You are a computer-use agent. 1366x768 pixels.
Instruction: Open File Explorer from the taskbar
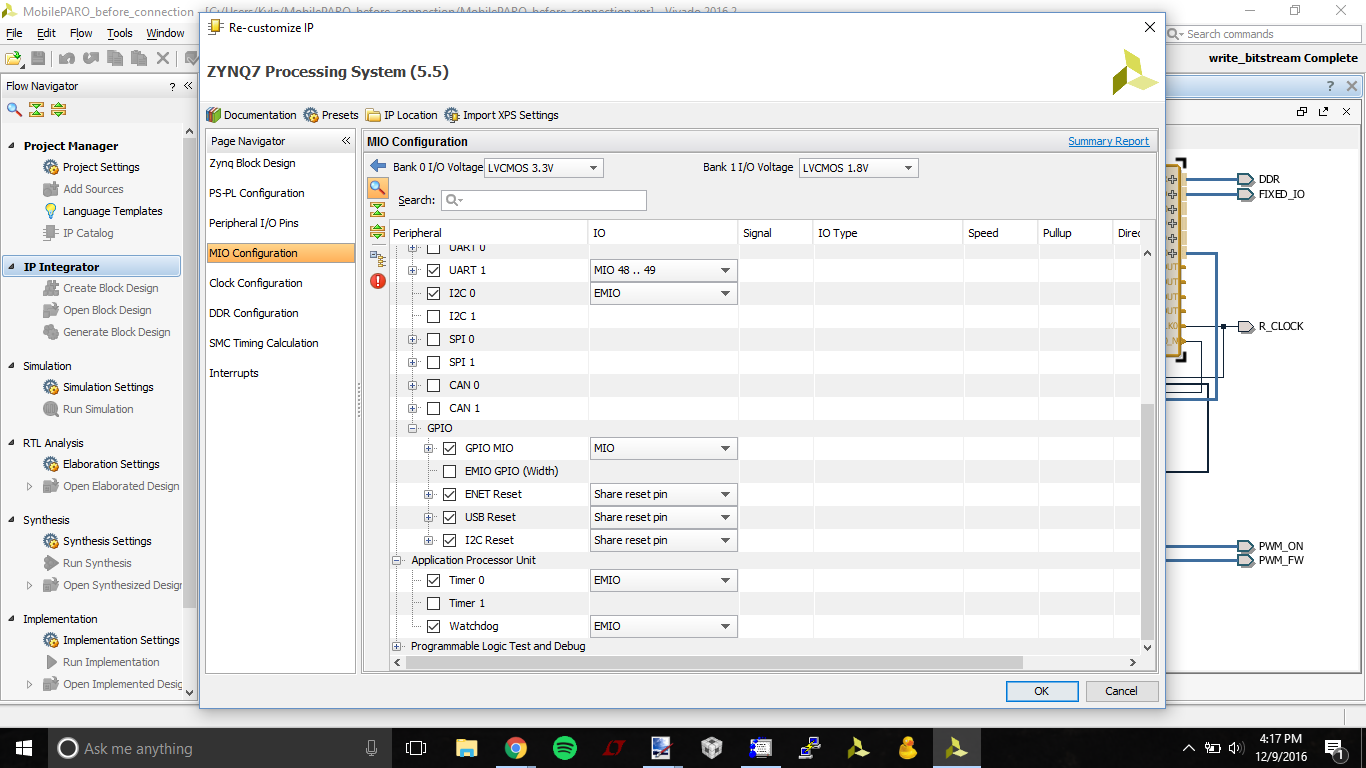point(466,748)
